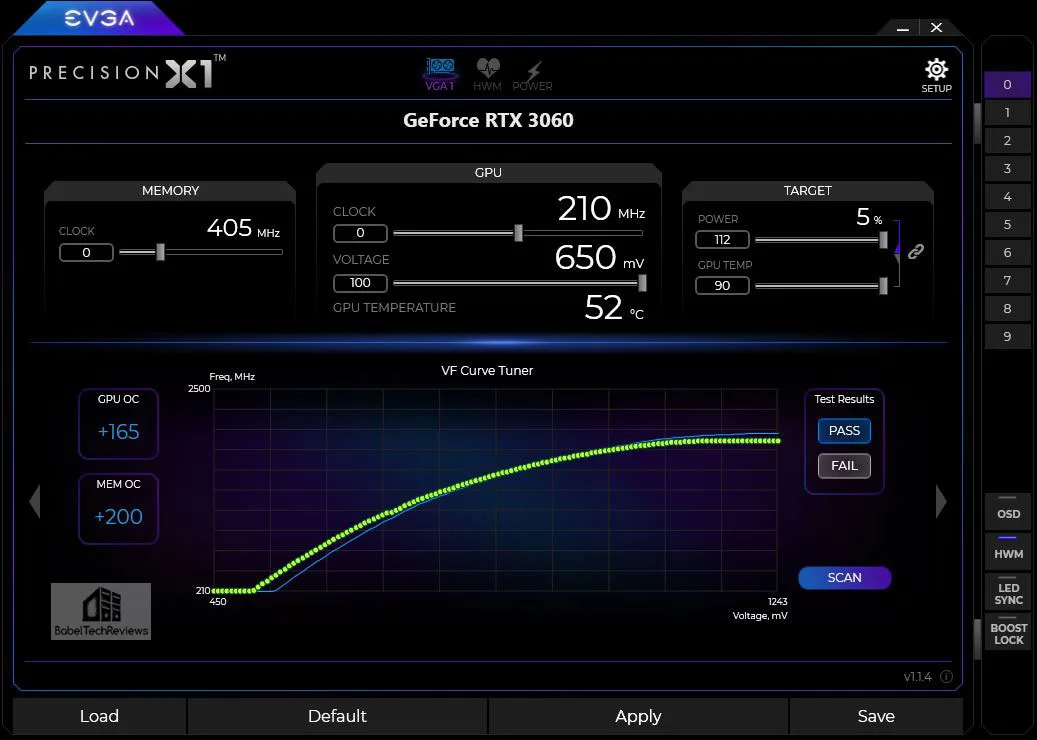The height and width of the screenshot is (740, 1037).
Task: Open the POWER lightning bolt icon
Action: coord(532,75)
